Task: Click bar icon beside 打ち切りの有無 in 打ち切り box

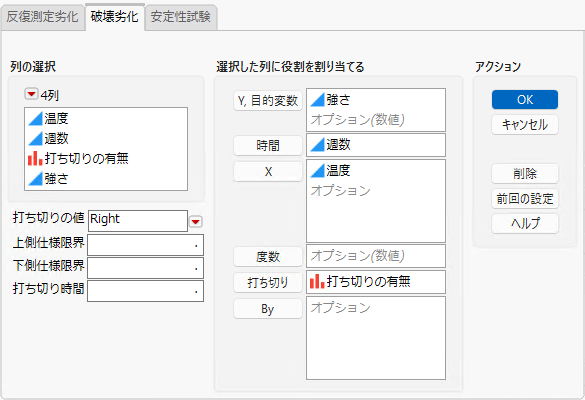Action: pos(317,281)
